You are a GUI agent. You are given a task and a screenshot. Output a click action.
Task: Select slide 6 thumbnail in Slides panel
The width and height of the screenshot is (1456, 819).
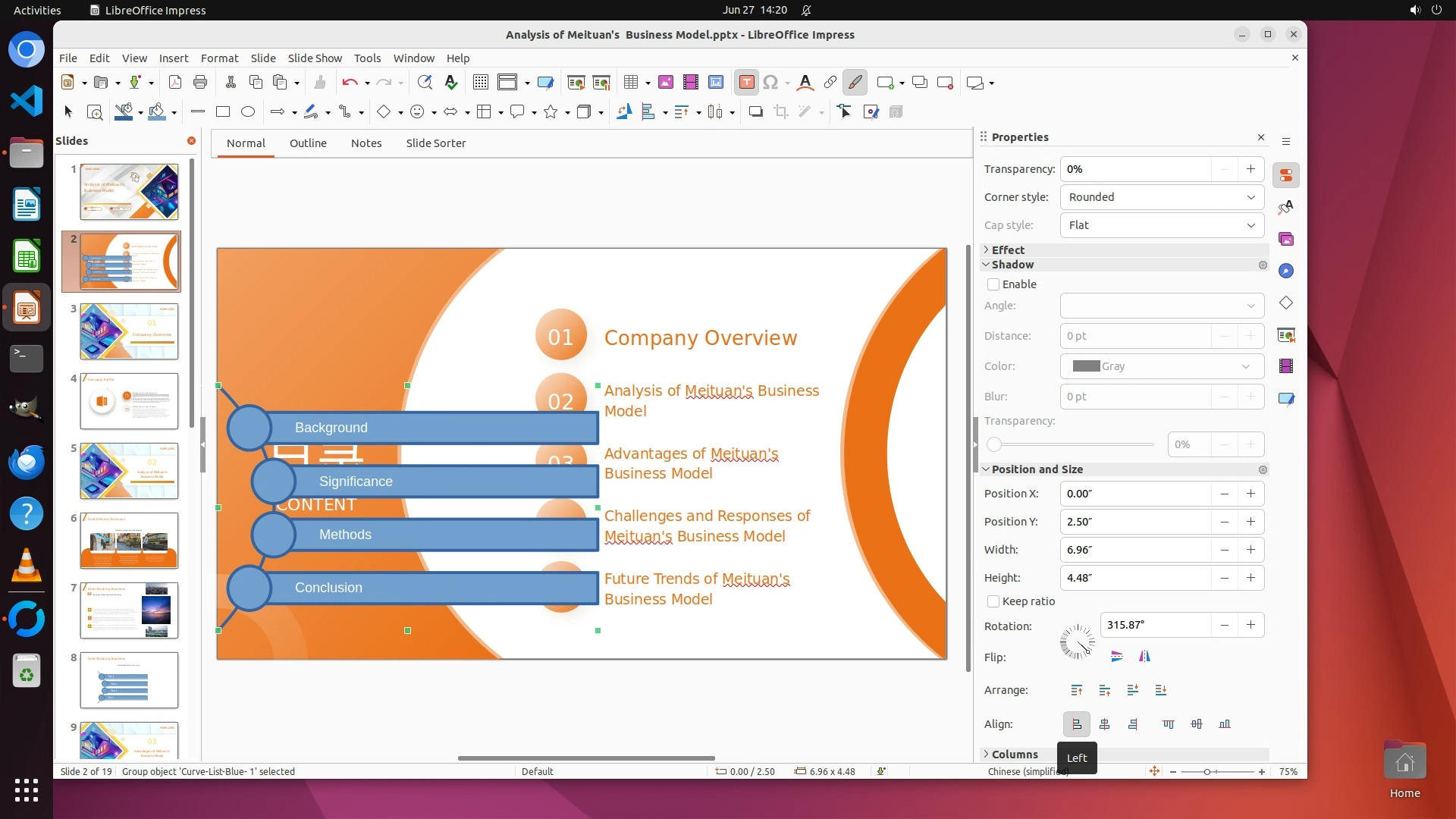click(x=129, y=541)
